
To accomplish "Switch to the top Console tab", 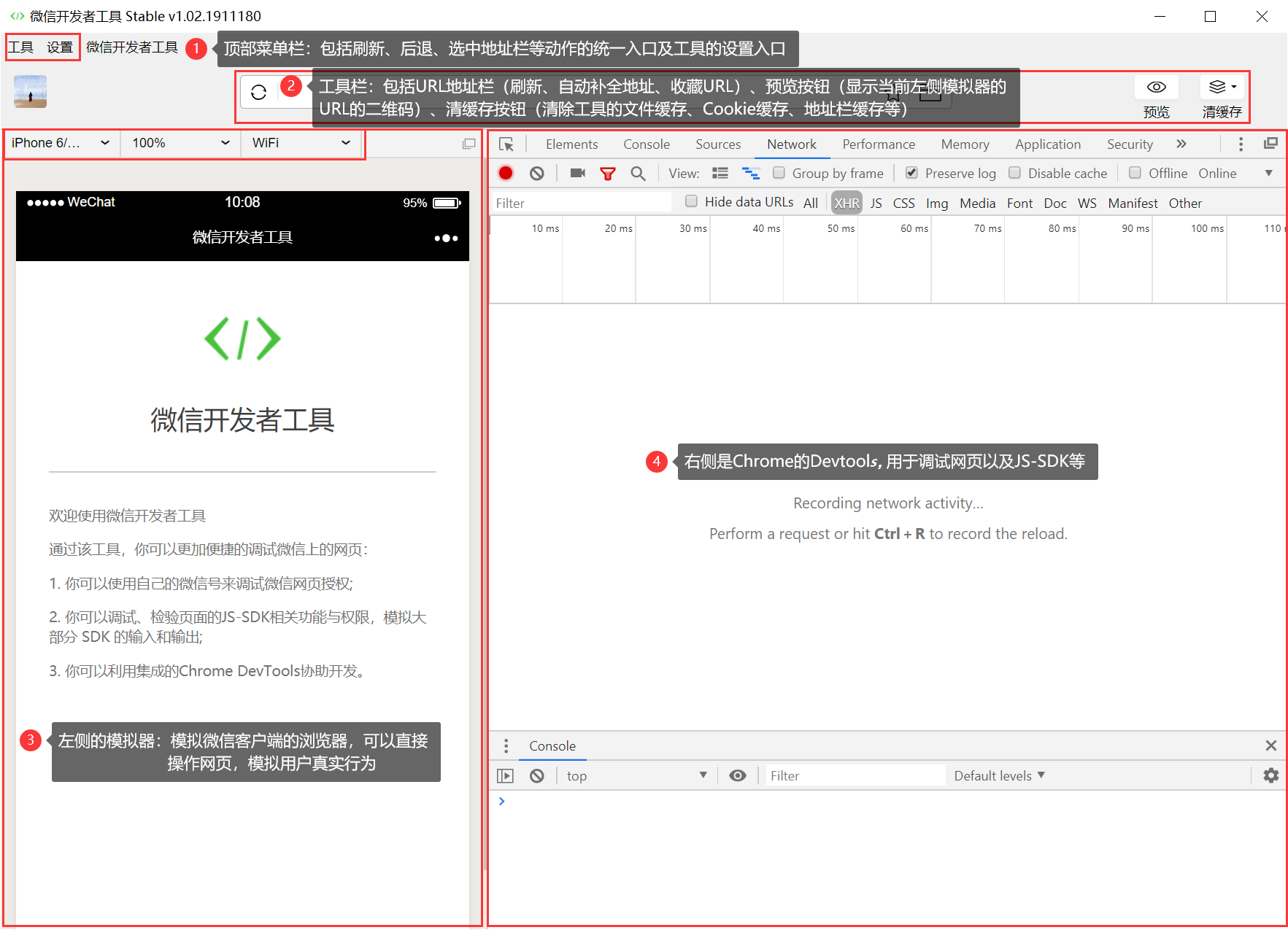I will [647, 144].
